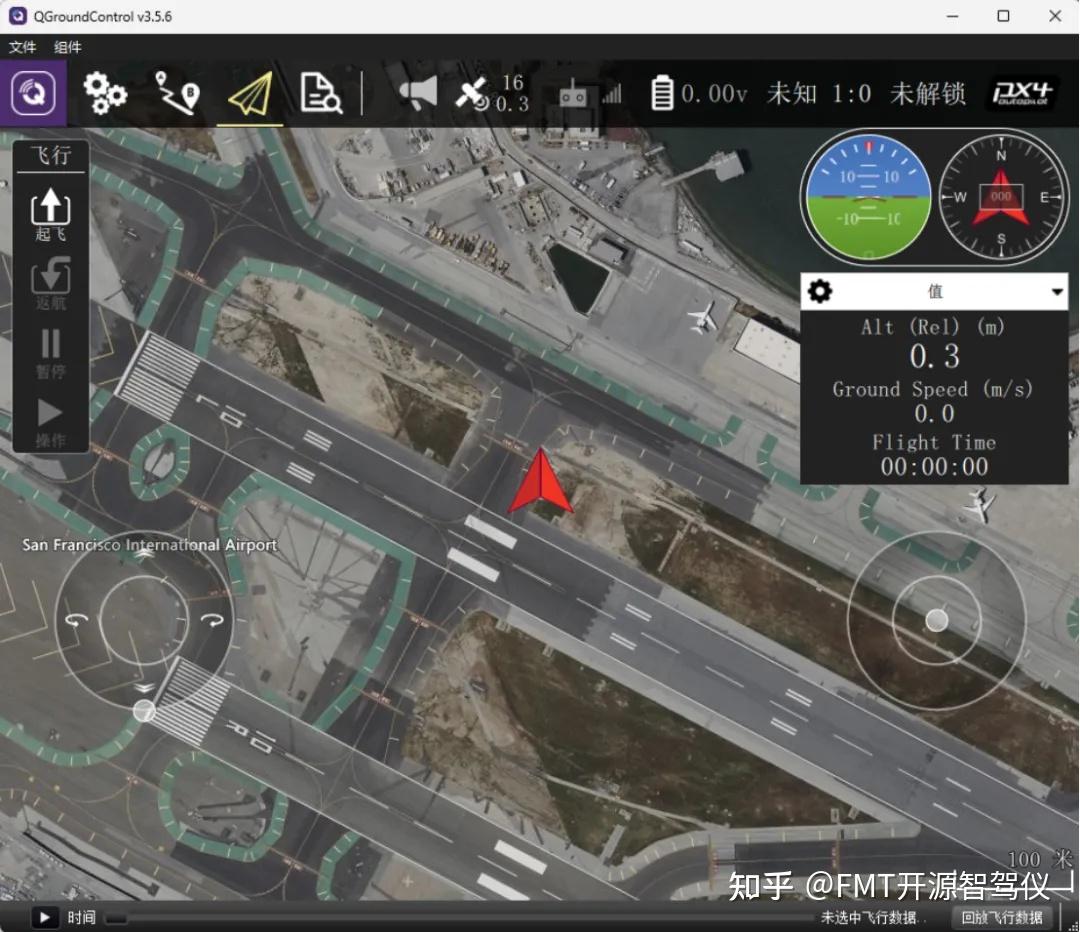Viewport: 1080px width, 932px height.
Task: Click the purple QGroundControl logo icon
Action: tap(32, 93)
